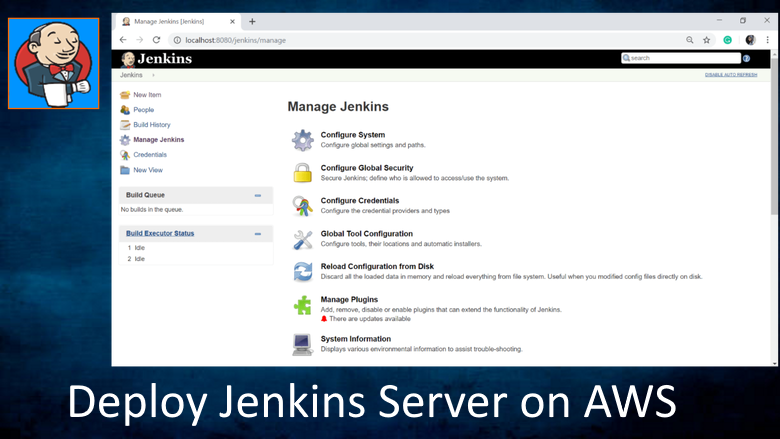Collapse the Build Queue panel
Image resolution: width=780 pixels, height=439 pixels.
(258, 195)
